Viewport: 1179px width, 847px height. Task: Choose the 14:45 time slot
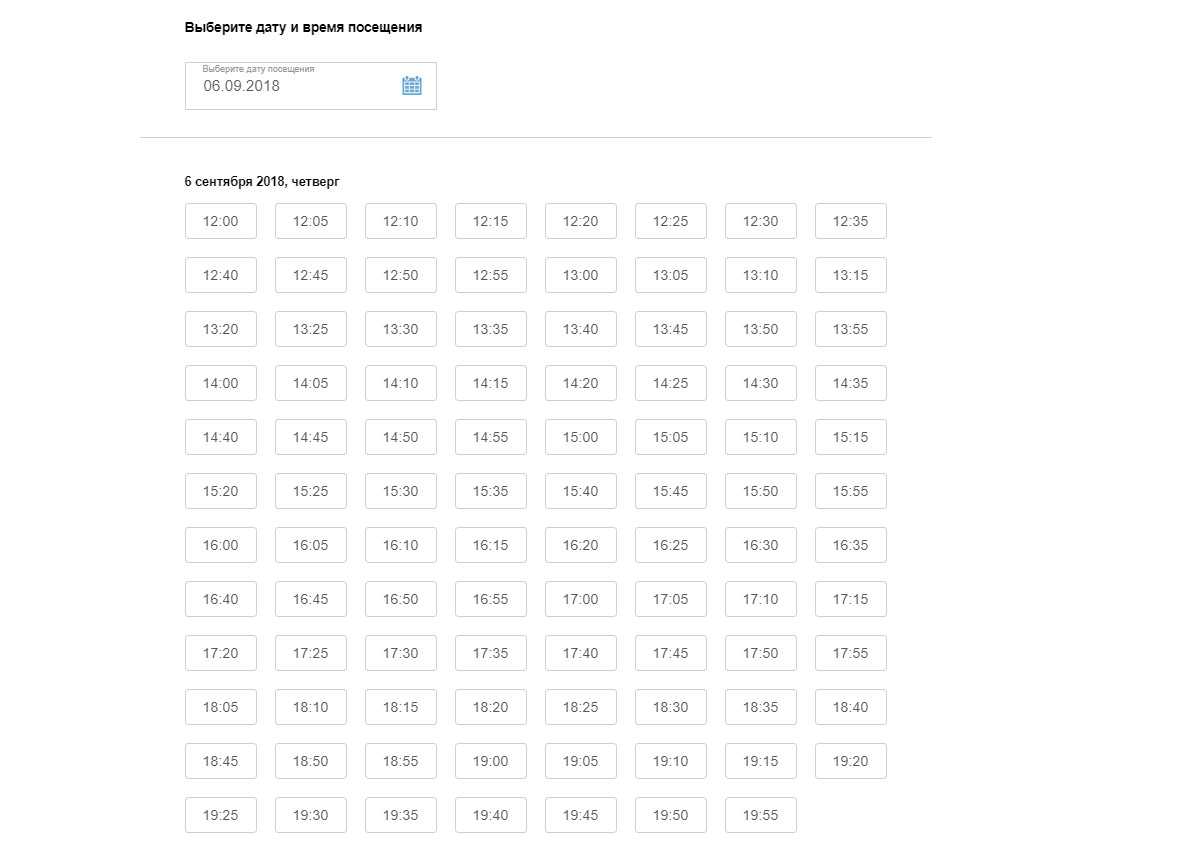point(311,437)
